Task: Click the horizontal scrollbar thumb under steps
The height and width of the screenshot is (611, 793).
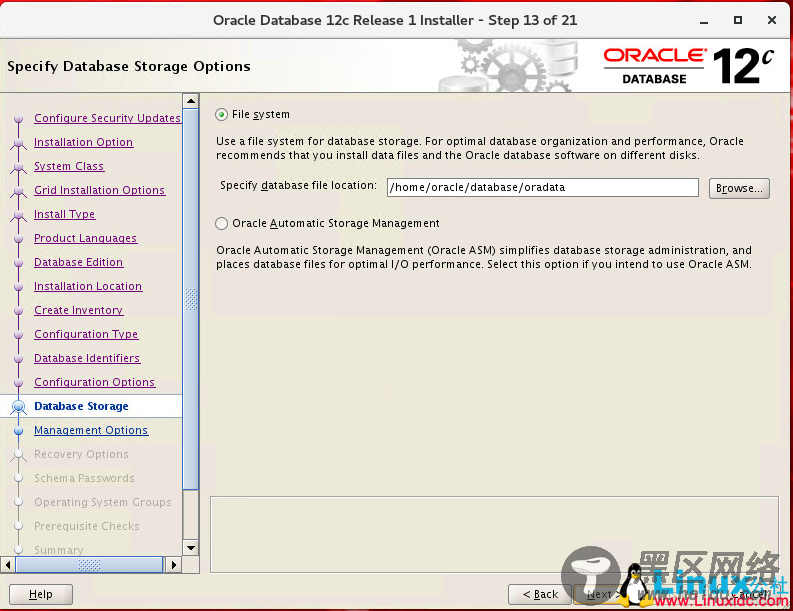Action: coord(89,564)
